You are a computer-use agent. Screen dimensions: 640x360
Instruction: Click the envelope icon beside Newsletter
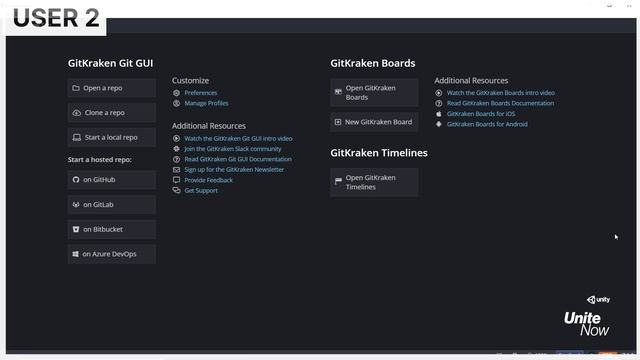pyautogui.click(x=176, y=170)
